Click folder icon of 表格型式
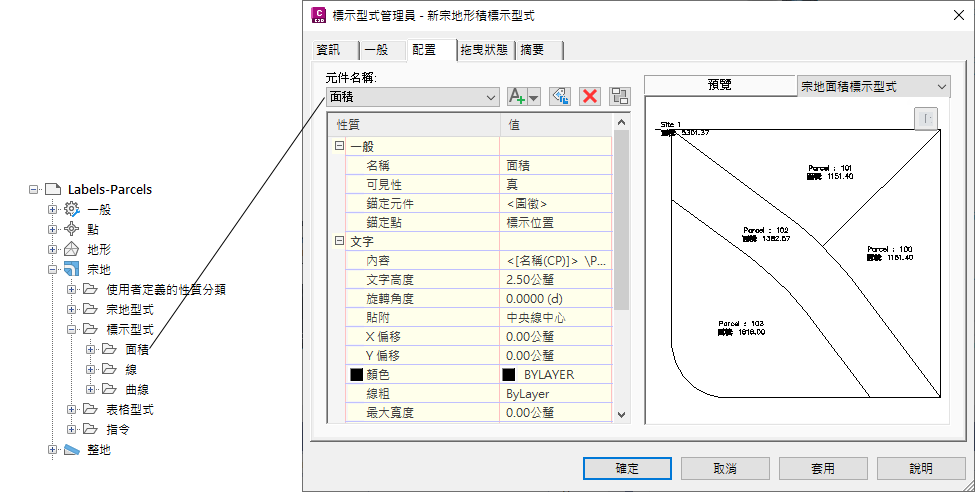 [x=91, y=409]
